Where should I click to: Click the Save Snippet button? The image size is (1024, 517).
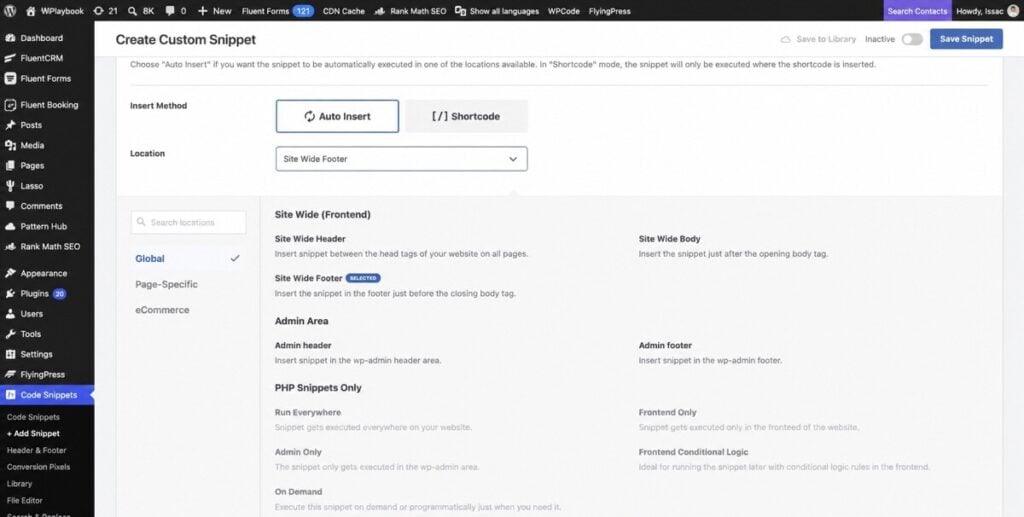click(966, 39)
